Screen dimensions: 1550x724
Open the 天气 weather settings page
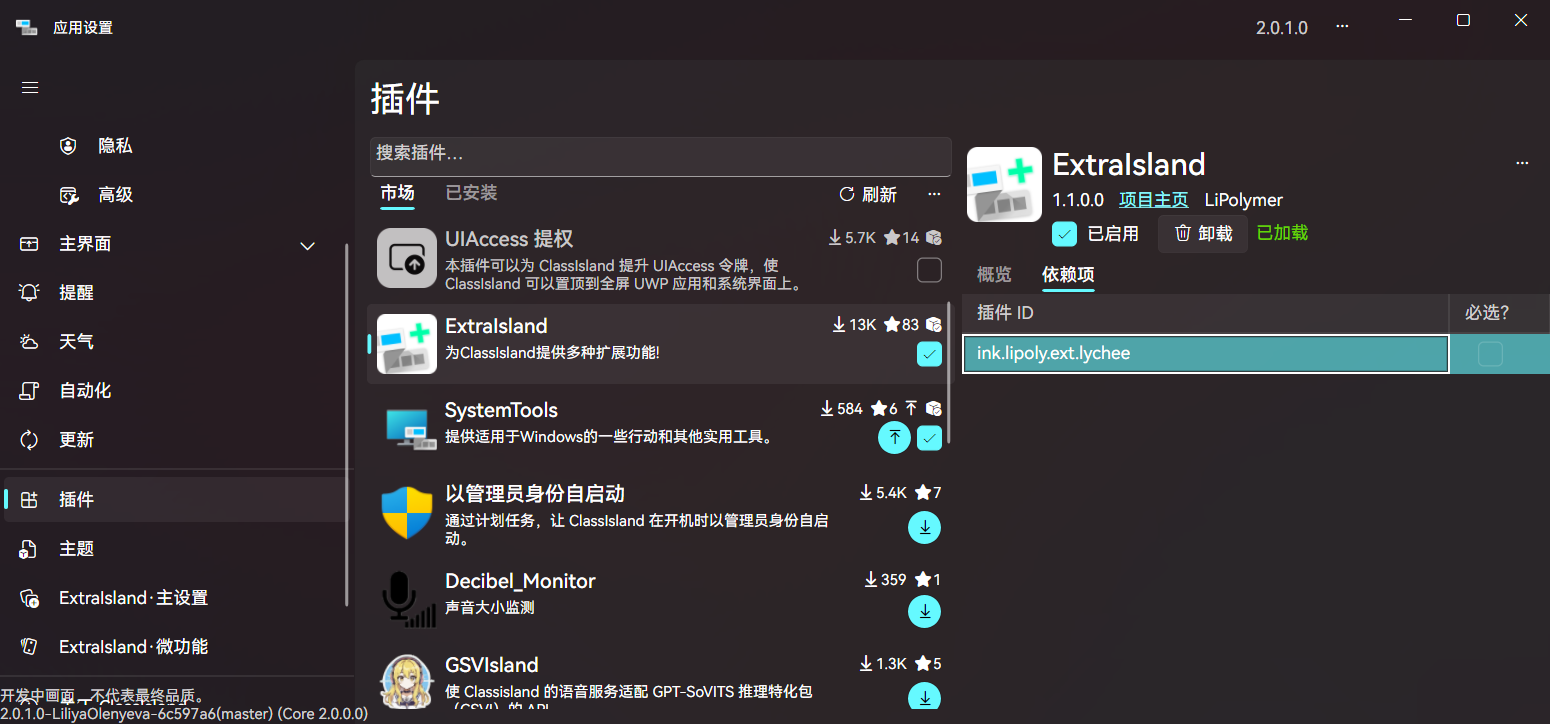[x=76, y=342]
